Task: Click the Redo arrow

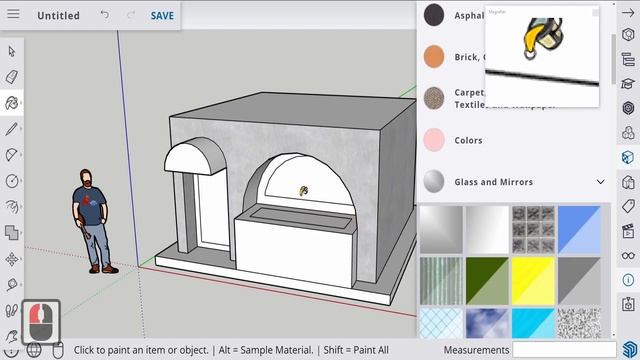Action: click(131, 15)
